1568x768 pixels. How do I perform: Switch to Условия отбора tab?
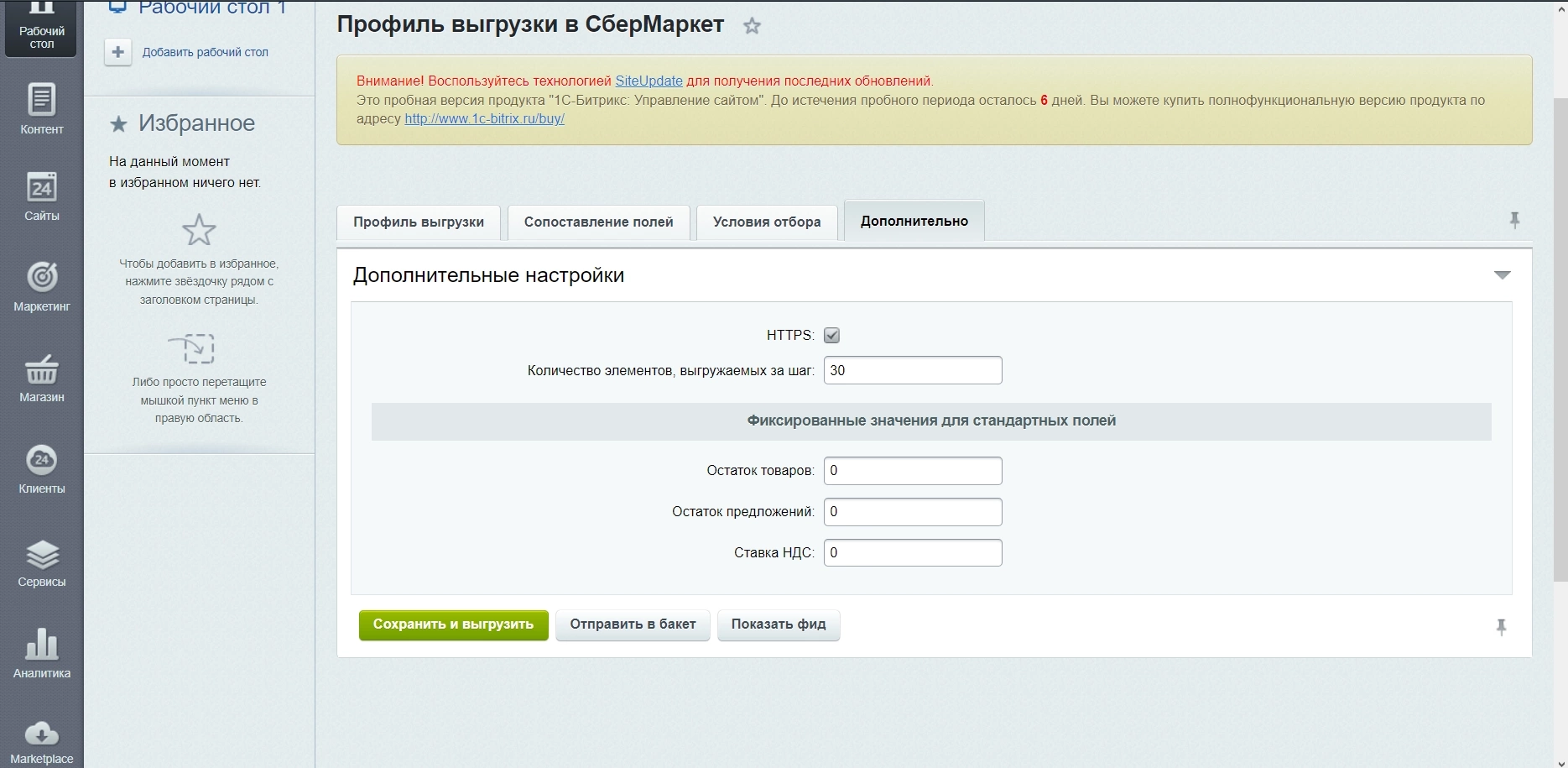[x=766, y=222]
